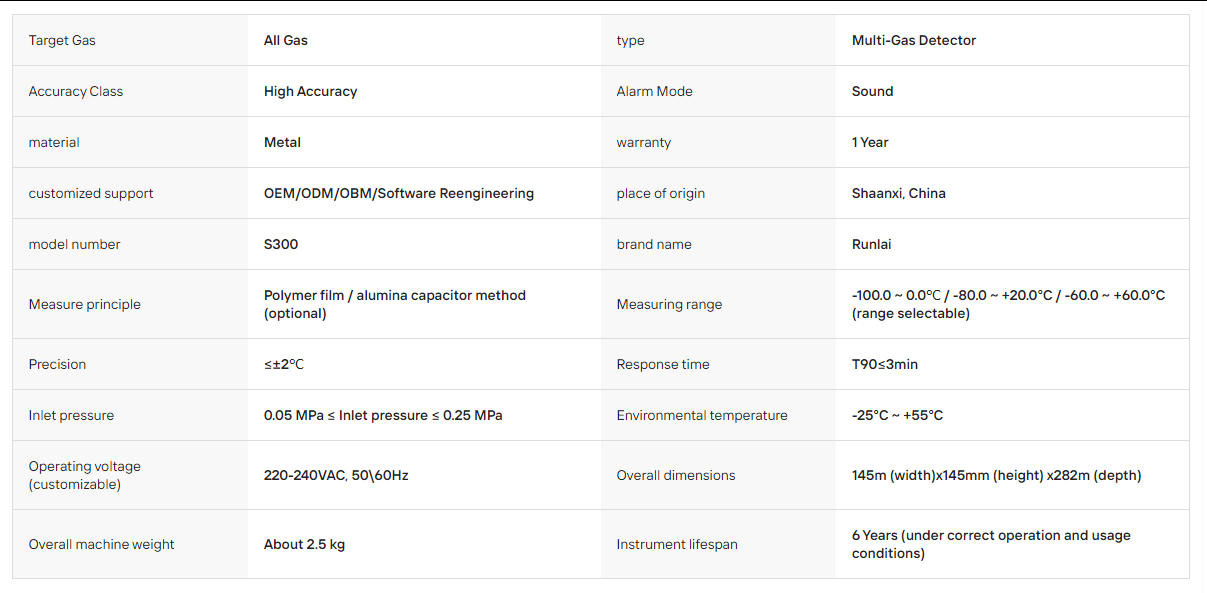
Task: Select the 'All Gas' value
Action: 286,41
